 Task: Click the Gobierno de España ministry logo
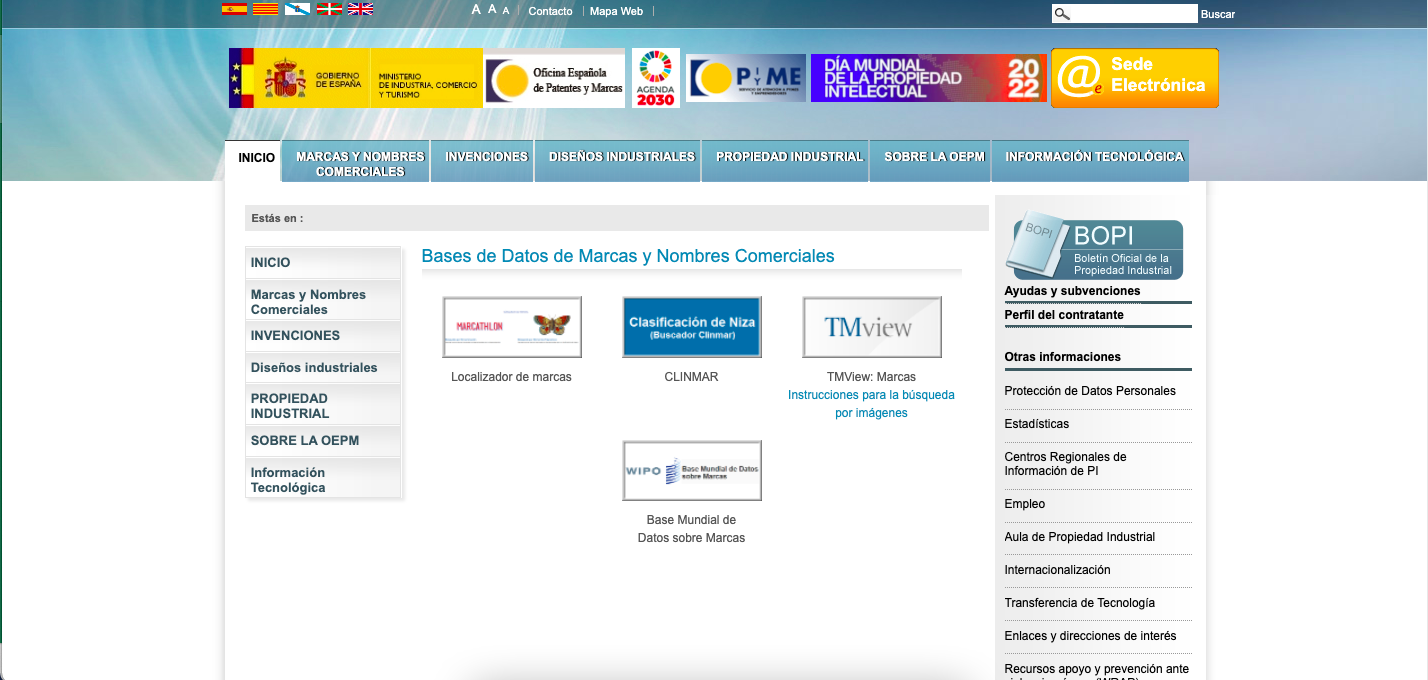[x=300, y=77]
